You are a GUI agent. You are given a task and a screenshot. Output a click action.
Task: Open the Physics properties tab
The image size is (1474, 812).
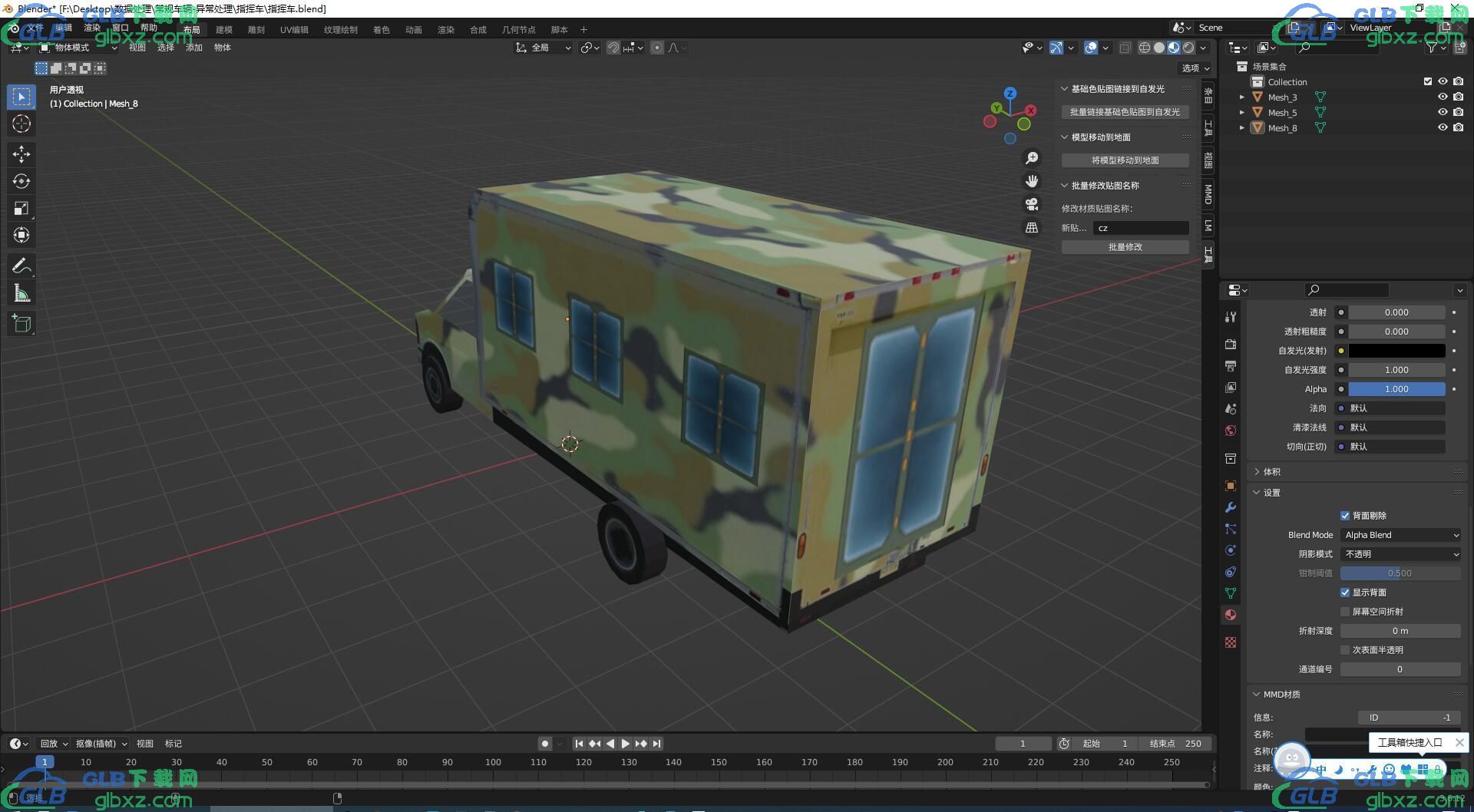1231,550
